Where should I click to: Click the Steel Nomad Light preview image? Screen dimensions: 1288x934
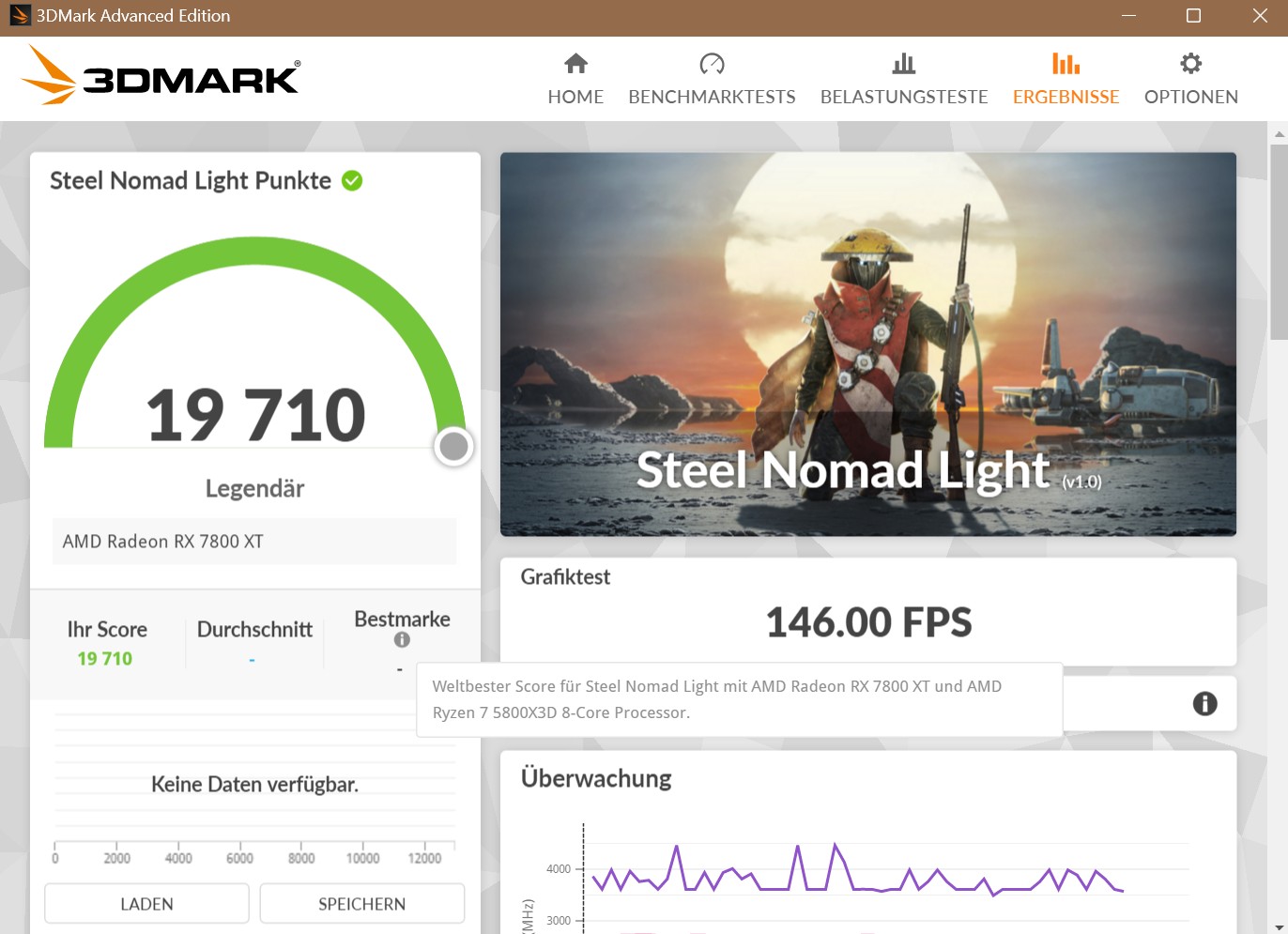867,345
